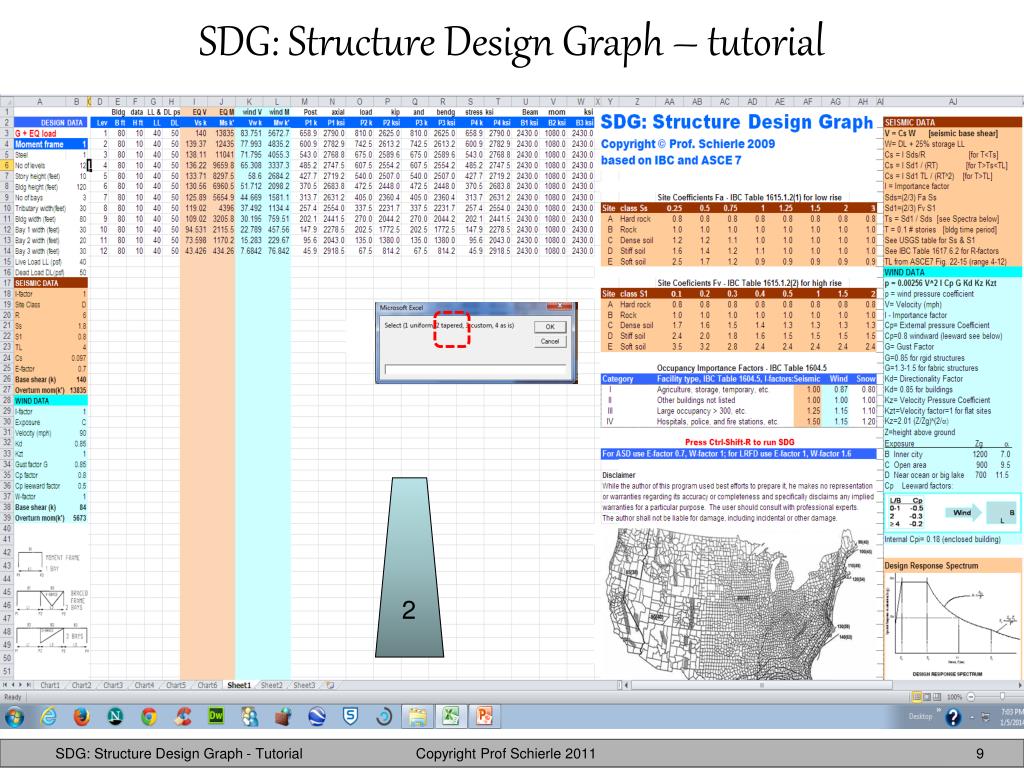Open Netscape Navigator from the taskbar

point(116,717)
